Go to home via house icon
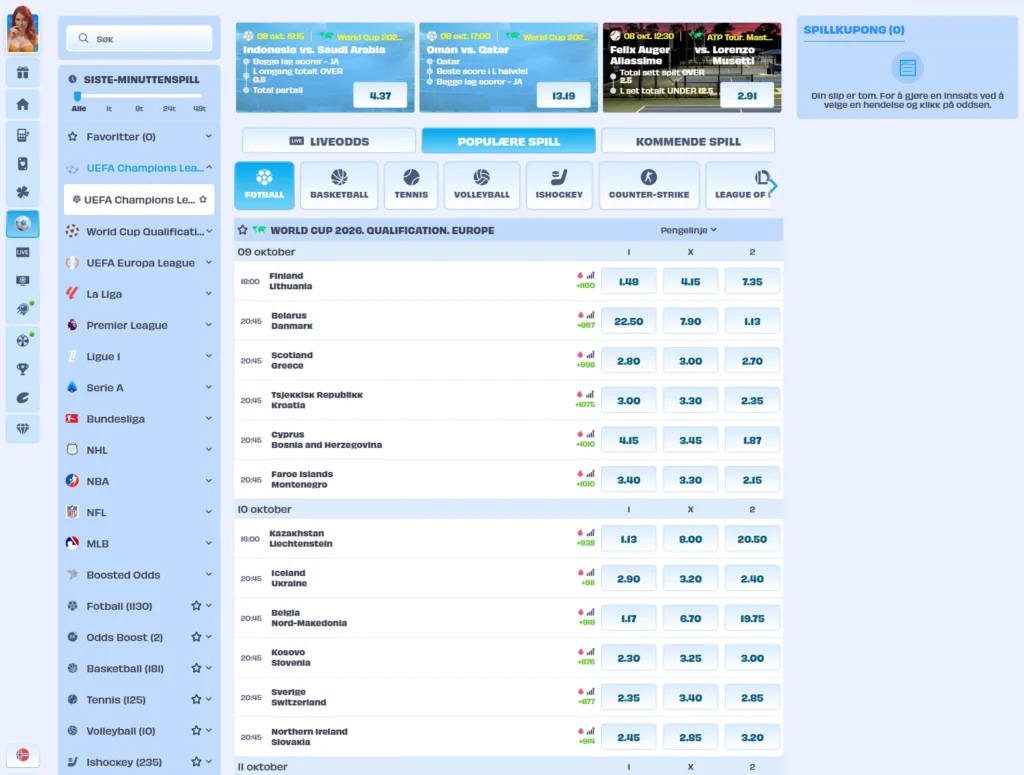This screenshot has width=1024, height=775. click(x=22, y=104)
